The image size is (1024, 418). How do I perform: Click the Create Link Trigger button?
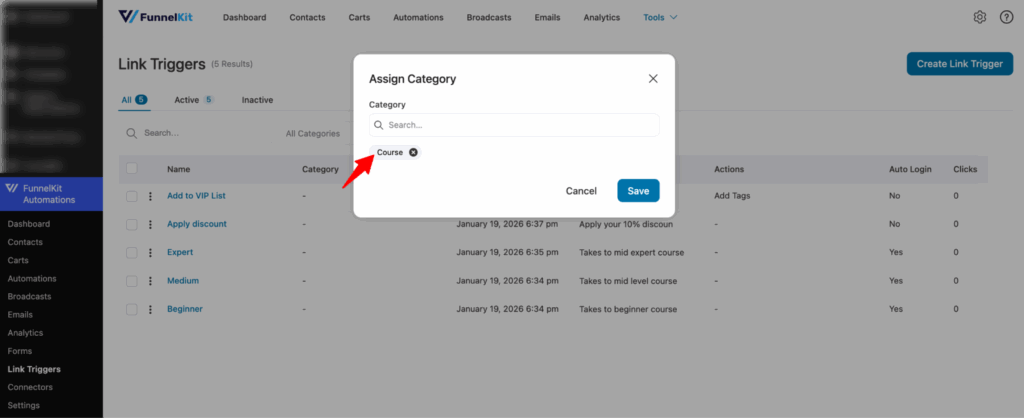pyautogui.click(x=959, y=64)
